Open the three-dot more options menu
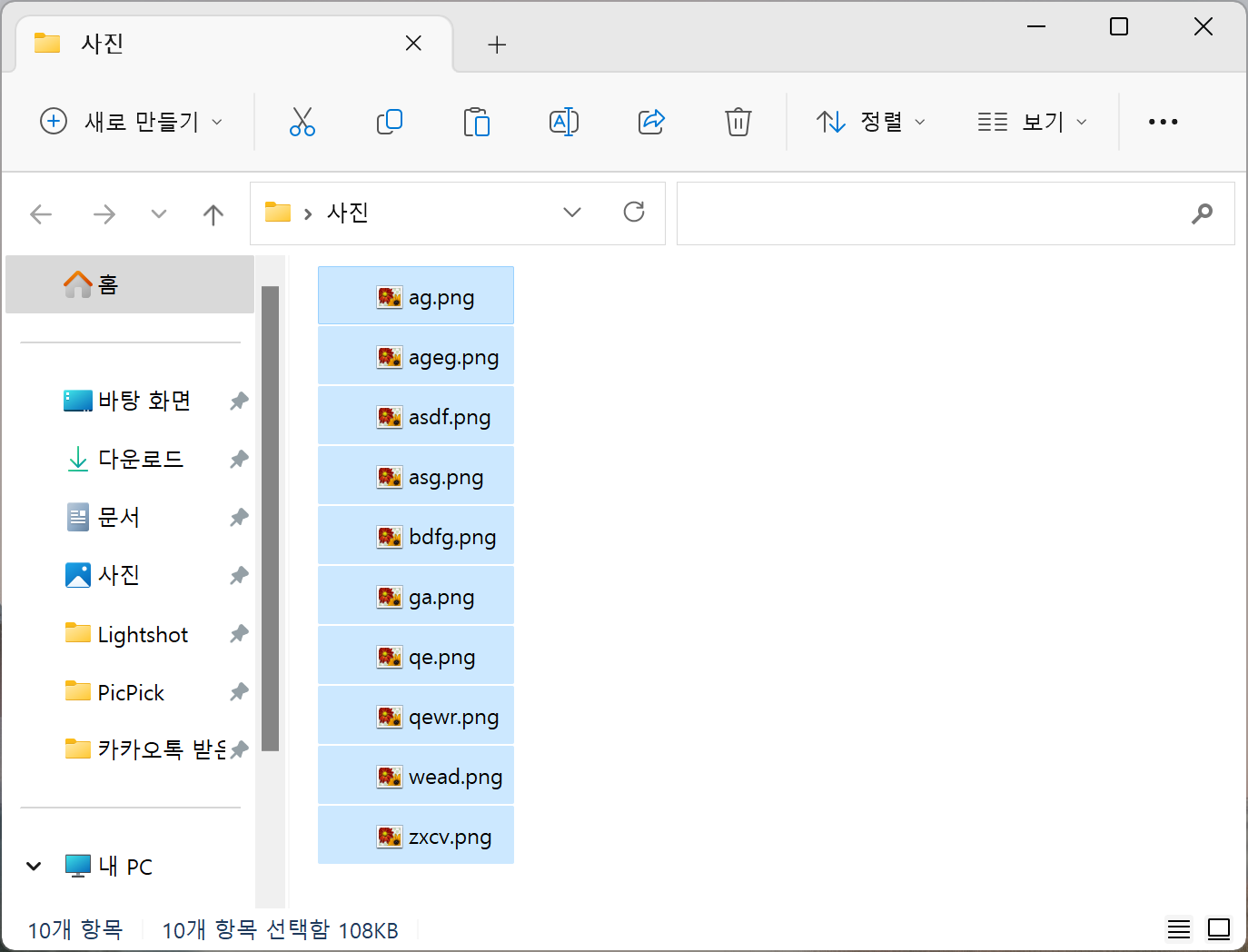 1163,122
